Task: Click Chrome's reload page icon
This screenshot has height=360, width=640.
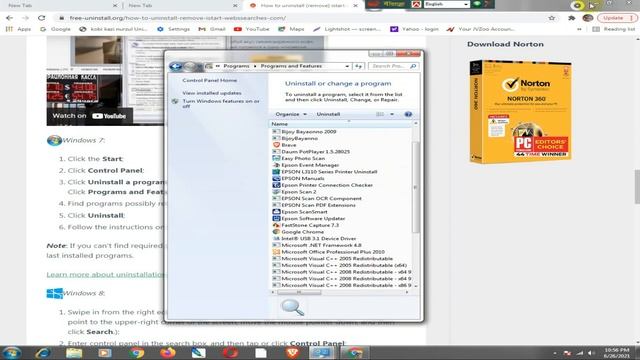Action: coord(41,18)
